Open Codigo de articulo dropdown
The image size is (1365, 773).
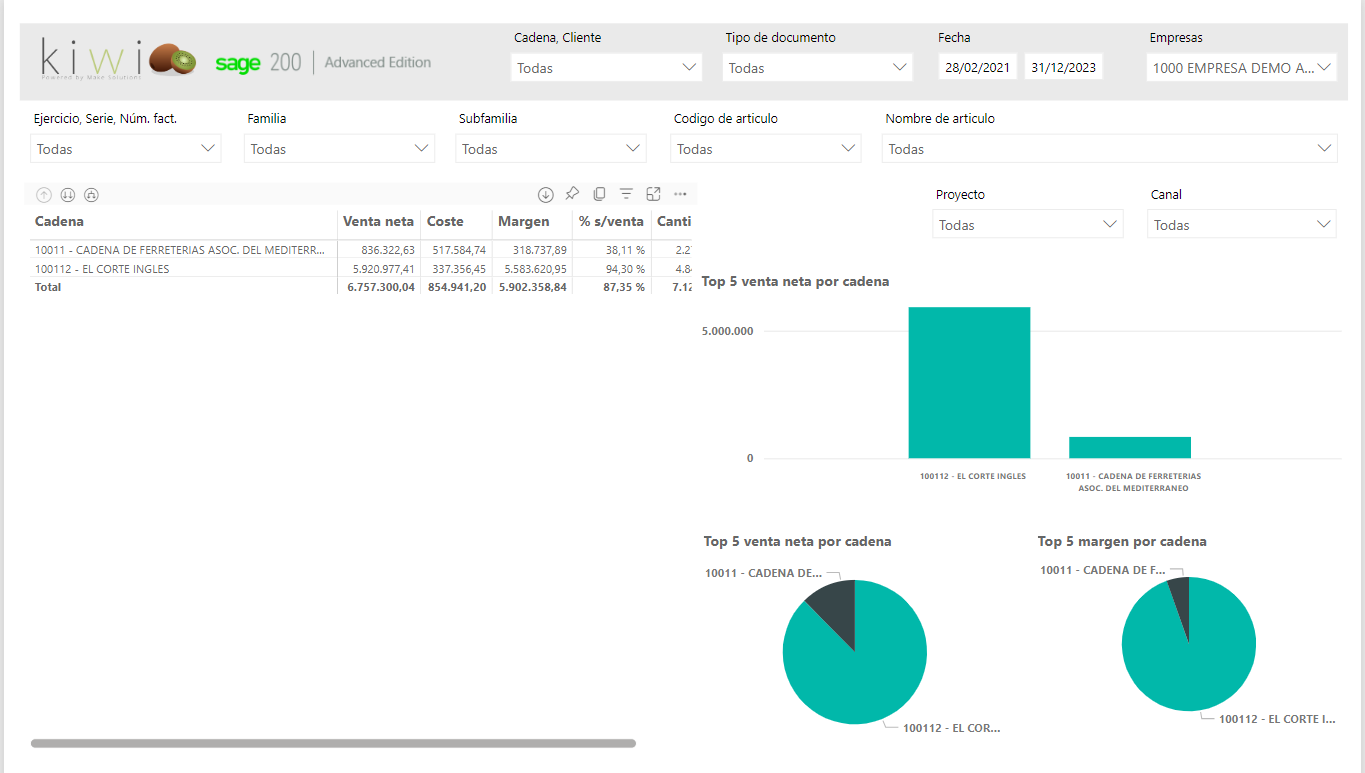click(x=765, y=149)
